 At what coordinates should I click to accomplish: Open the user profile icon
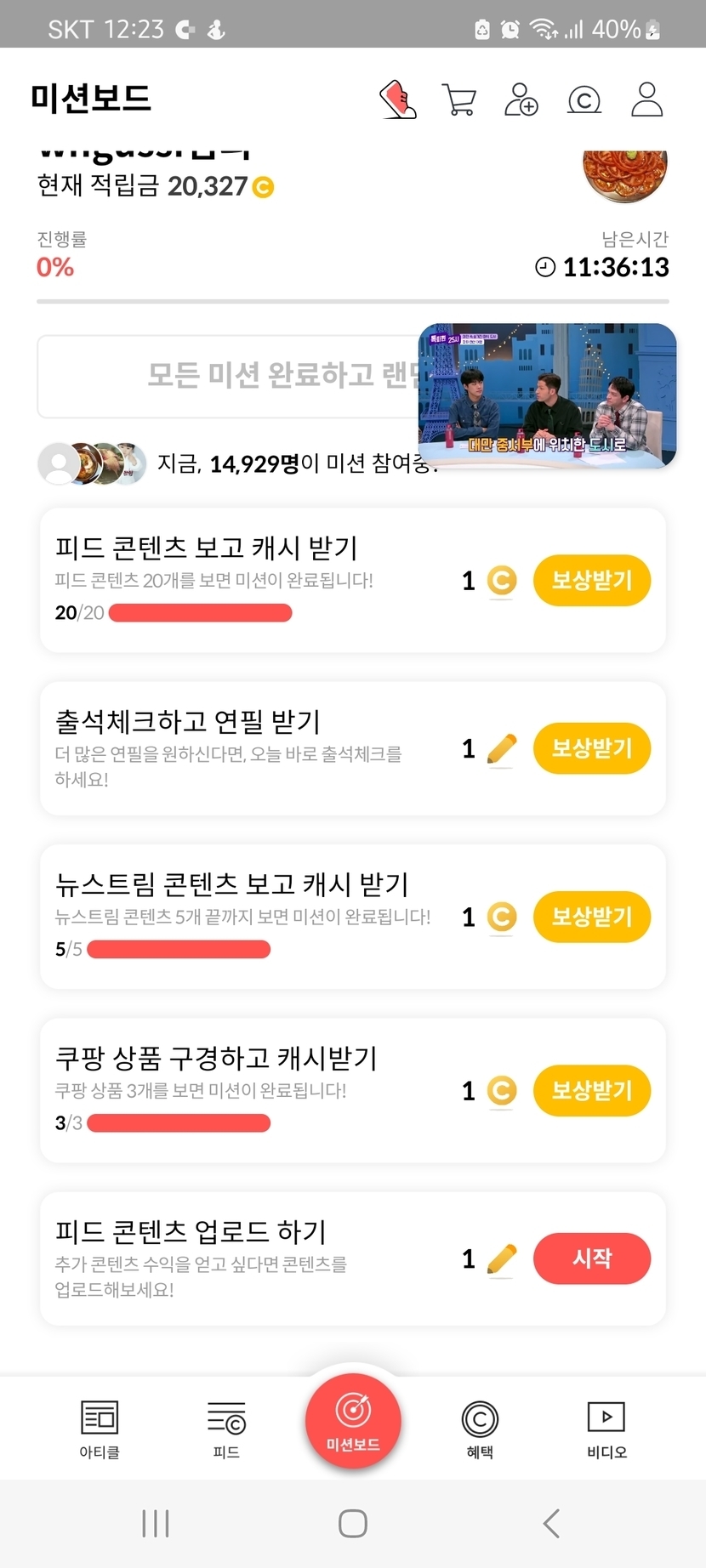(646, 99)
